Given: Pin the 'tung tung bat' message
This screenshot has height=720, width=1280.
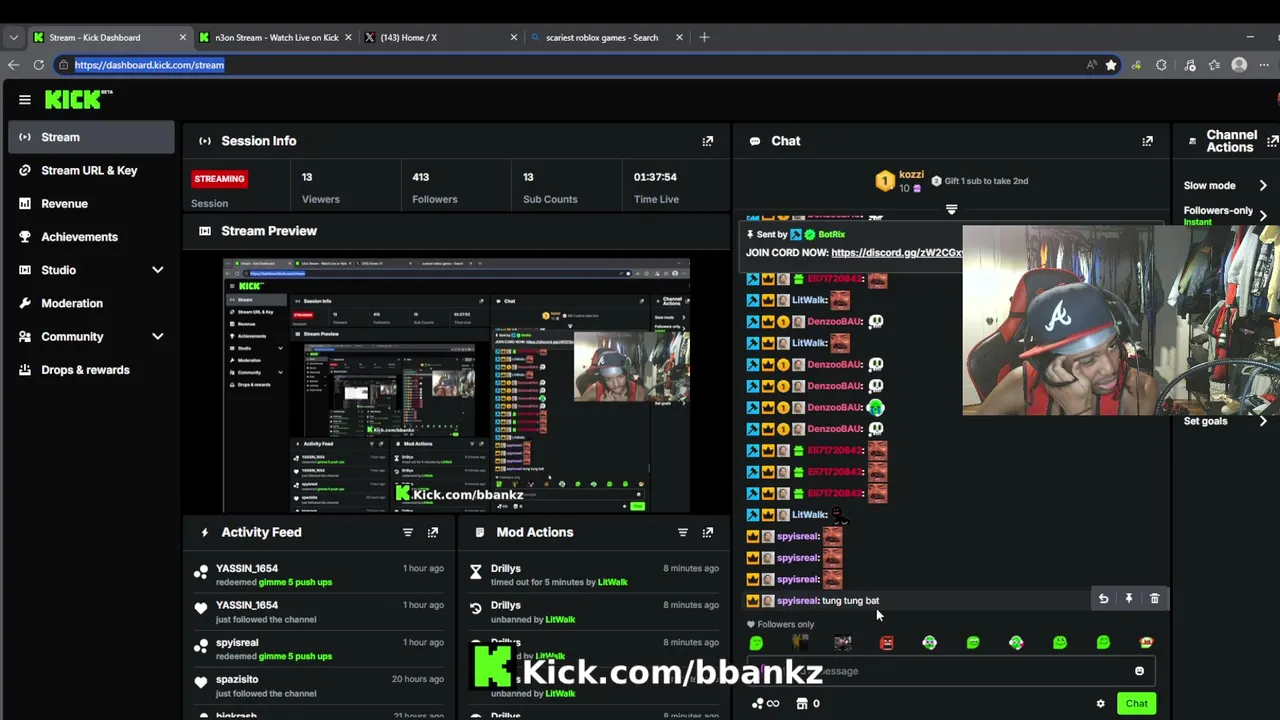Looking at the screenshot, I should pyautogui.click(x=1129, y=599).
